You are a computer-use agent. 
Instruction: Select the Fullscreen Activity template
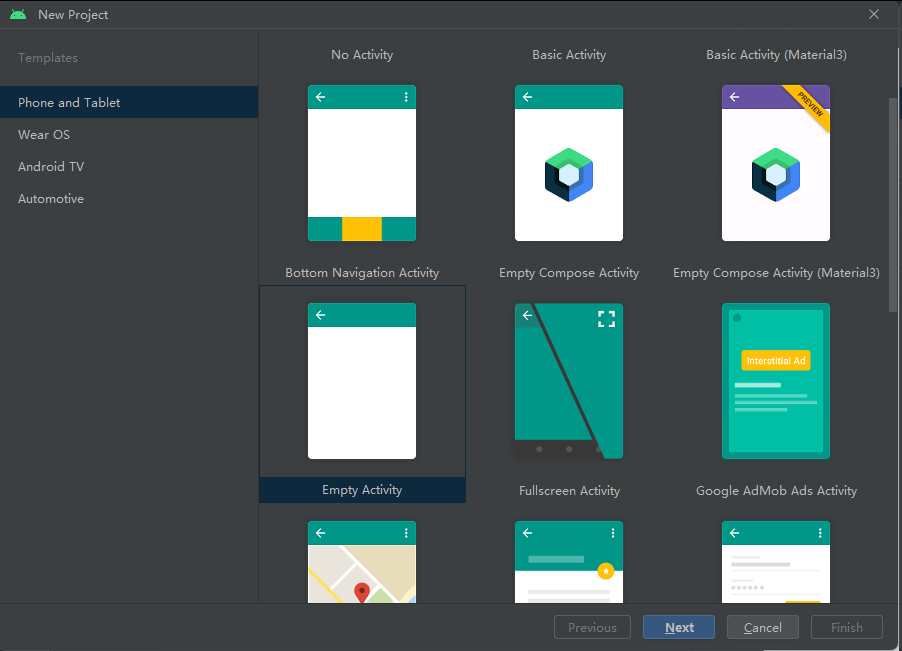569,381
